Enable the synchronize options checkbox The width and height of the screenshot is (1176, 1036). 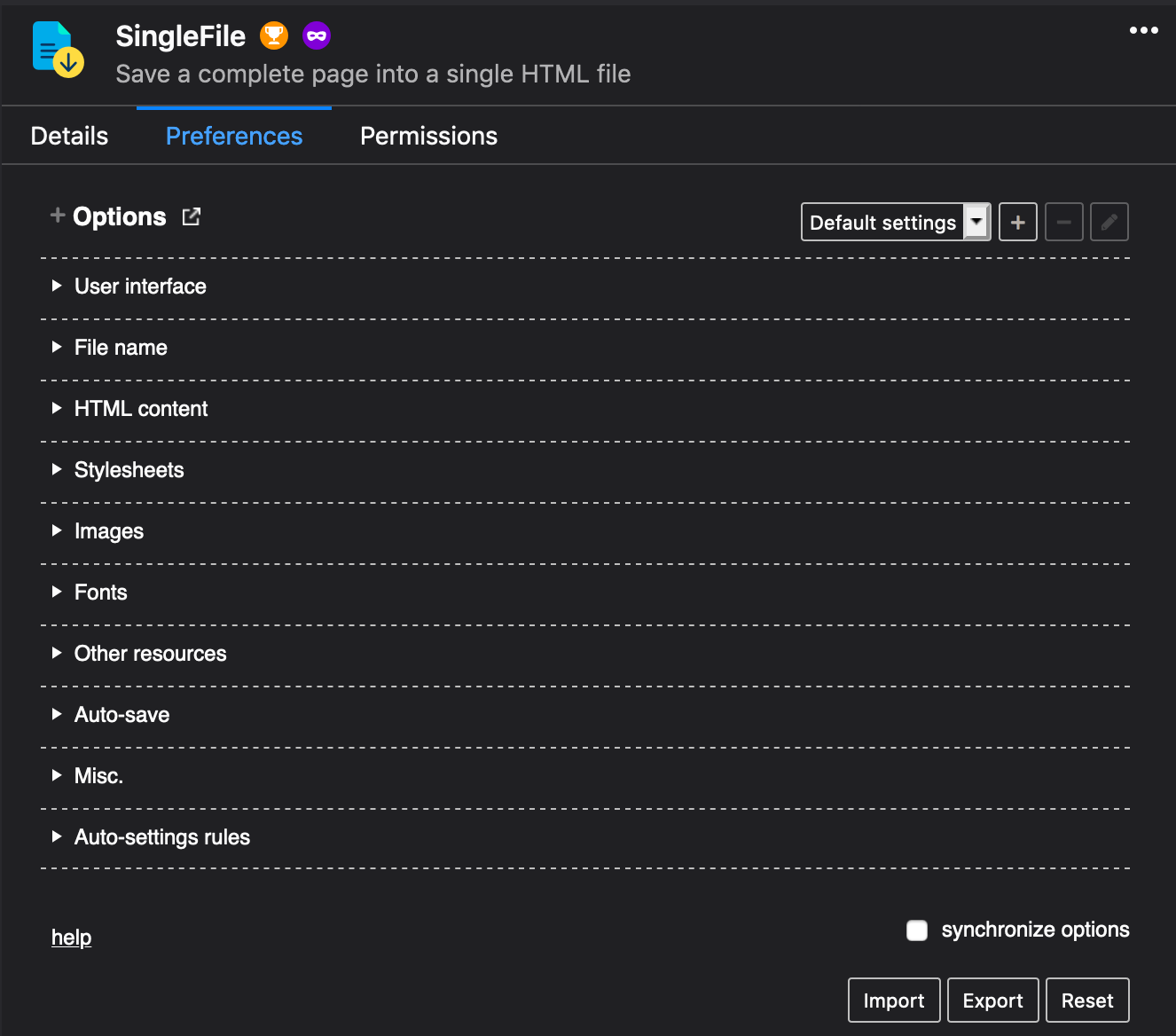click(x=917, y=930)
